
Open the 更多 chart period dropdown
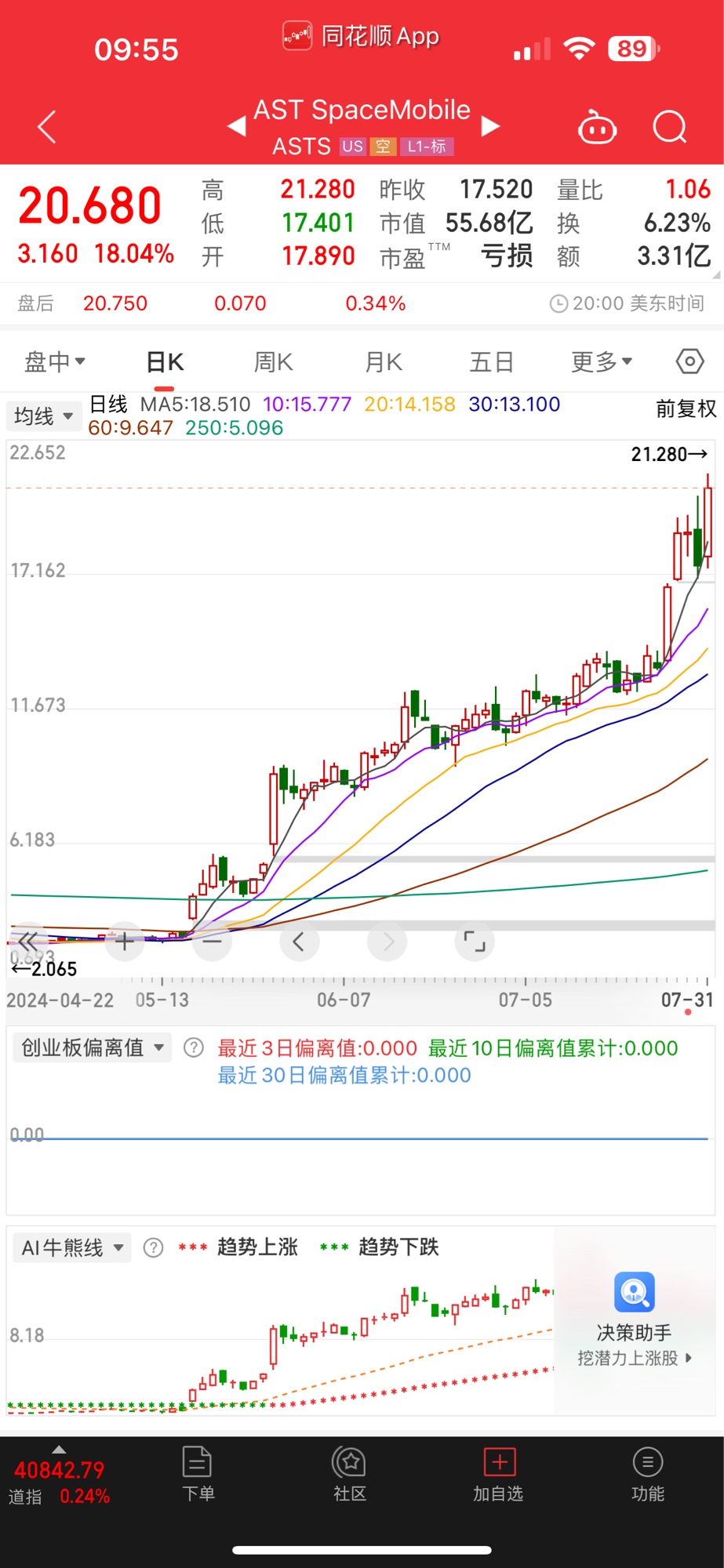[x=602, y=361]
